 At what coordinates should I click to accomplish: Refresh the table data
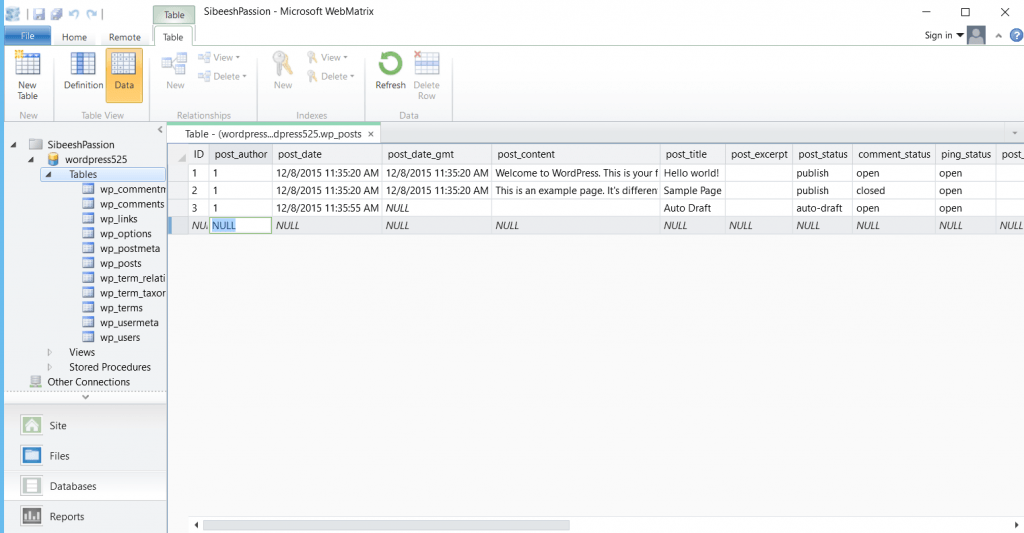(391, 71)
